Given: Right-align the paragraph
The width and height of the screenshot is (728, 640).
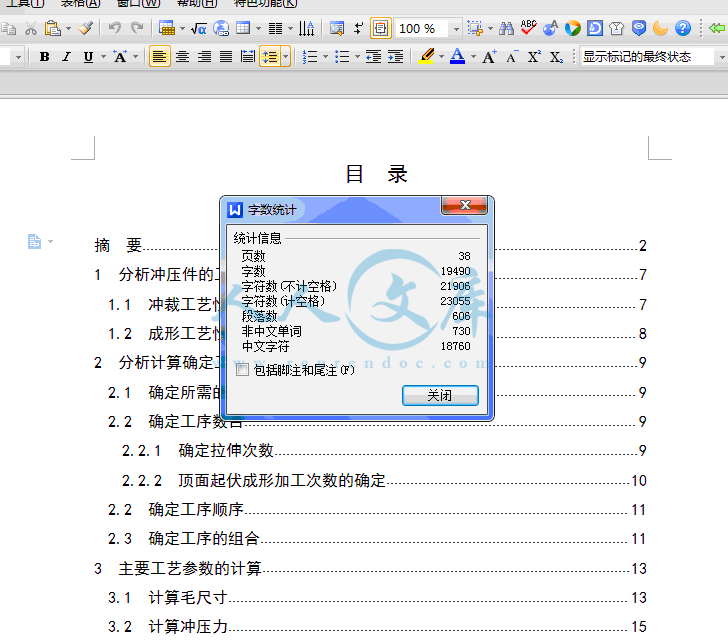Looking at the screenshot, I should tap(204, 57).
